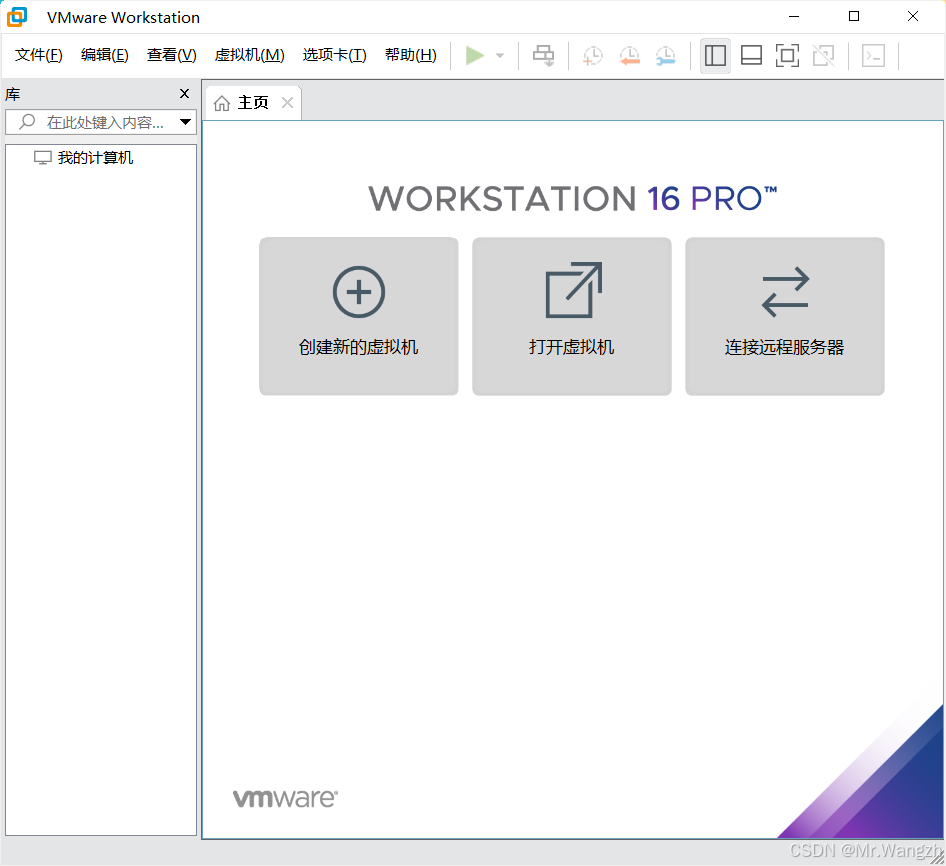Image resolution: width=946 pixels, height=866 pixels.
Task: Toggle the thumbnail bar view icon
Action: pos(751,56)
